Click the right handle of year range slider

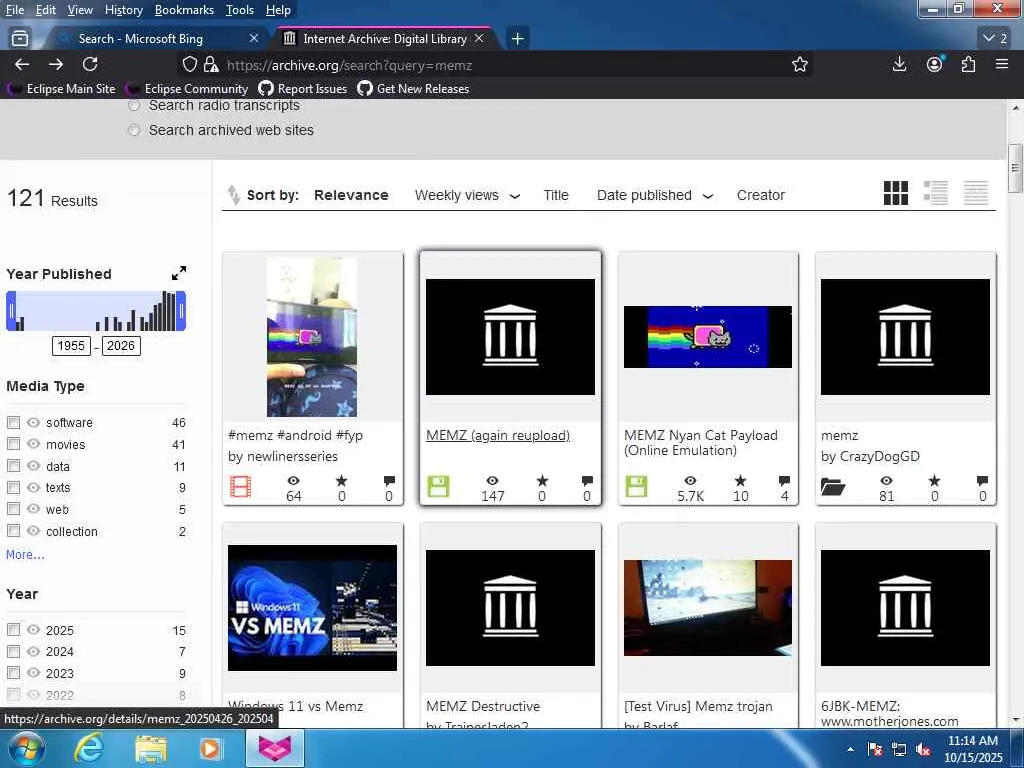coord(182,311)
